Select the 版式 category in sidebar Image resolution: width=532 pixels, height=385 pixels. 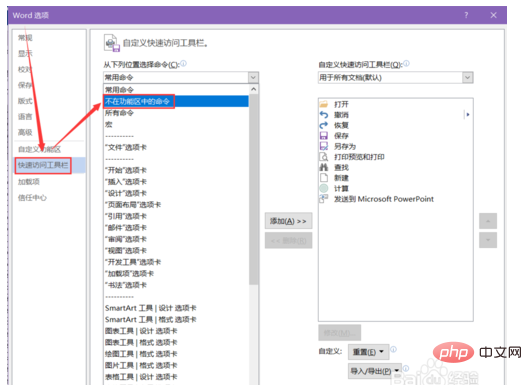tap(25, 101)
